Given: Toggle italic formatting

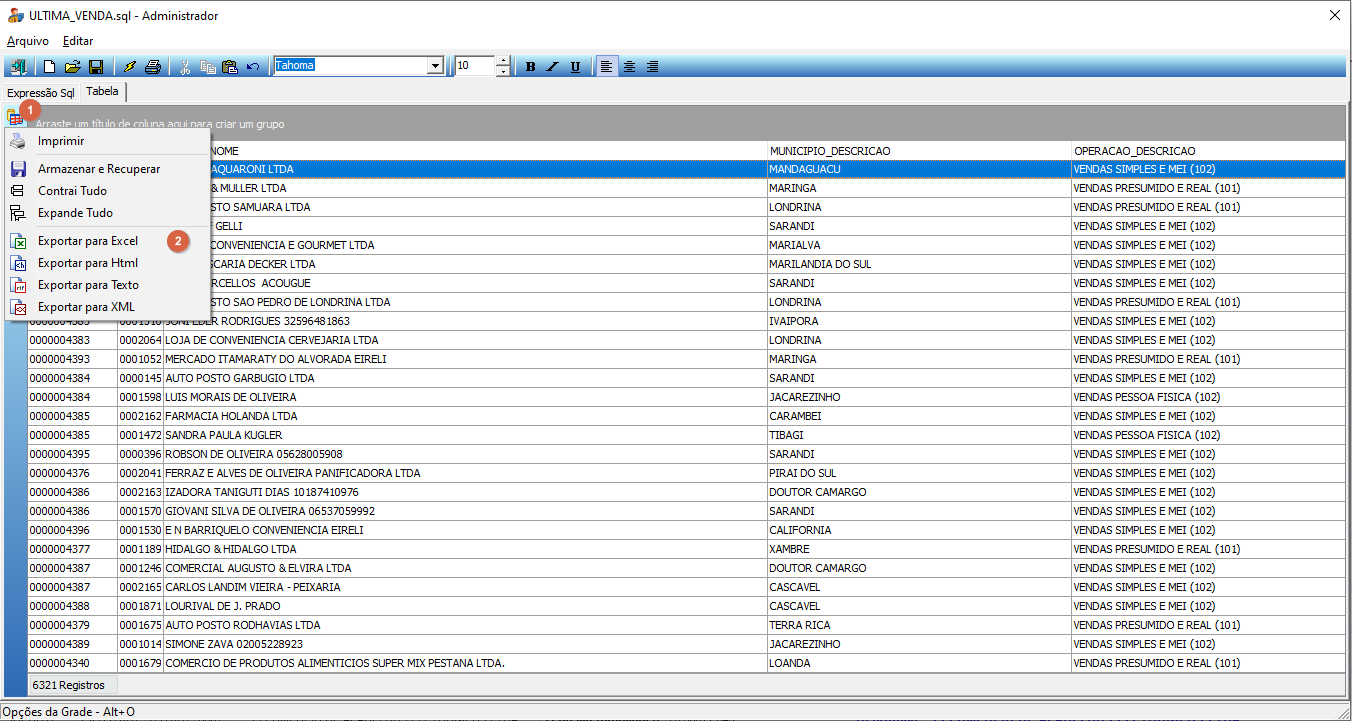Looking at the screenshot, I should point(553,67).
